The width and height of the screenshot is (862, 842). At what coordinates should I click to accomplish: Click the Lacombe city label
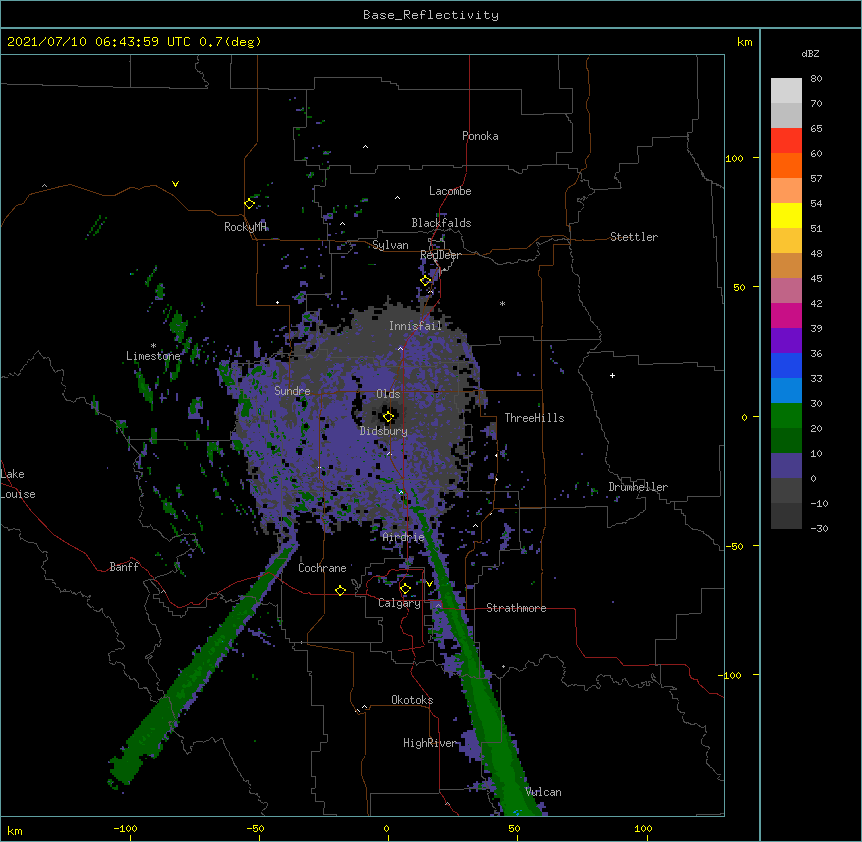click(450, 191)
